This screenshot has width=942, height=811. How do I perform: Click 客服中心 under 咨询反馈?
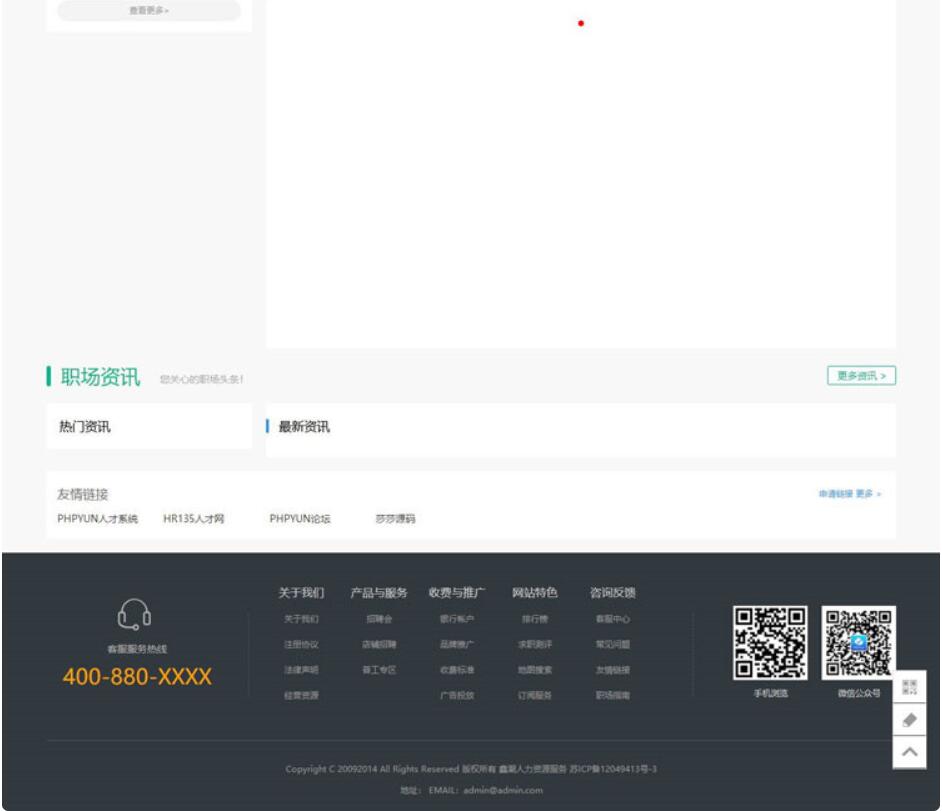pos(613,620)
